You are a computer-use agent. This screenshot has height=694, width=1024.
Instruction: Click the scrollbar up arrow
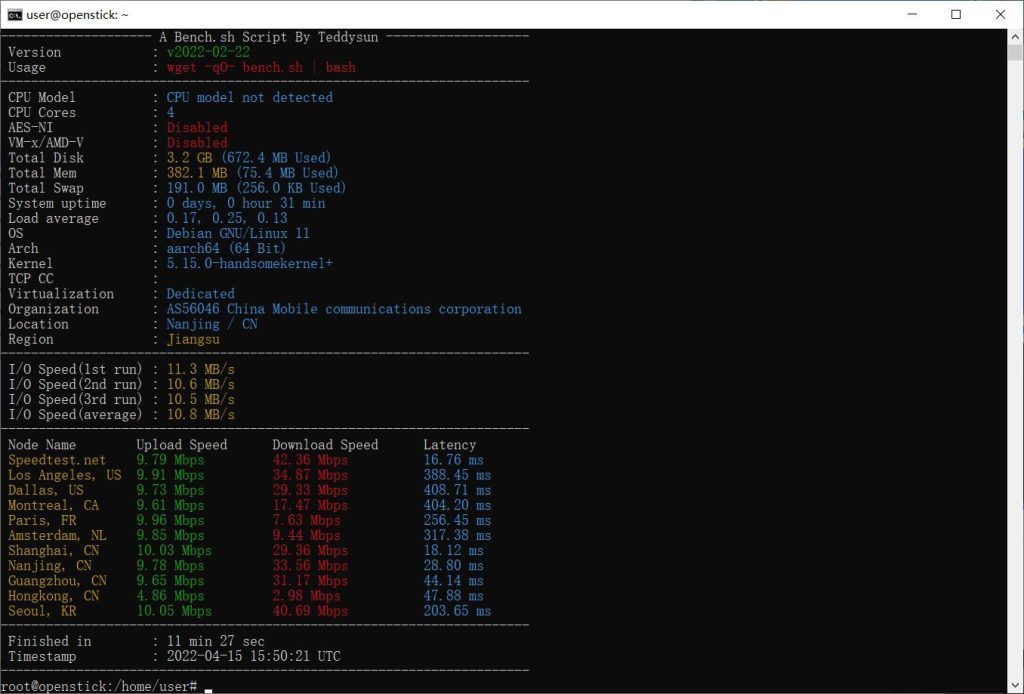click(1015, 37)
